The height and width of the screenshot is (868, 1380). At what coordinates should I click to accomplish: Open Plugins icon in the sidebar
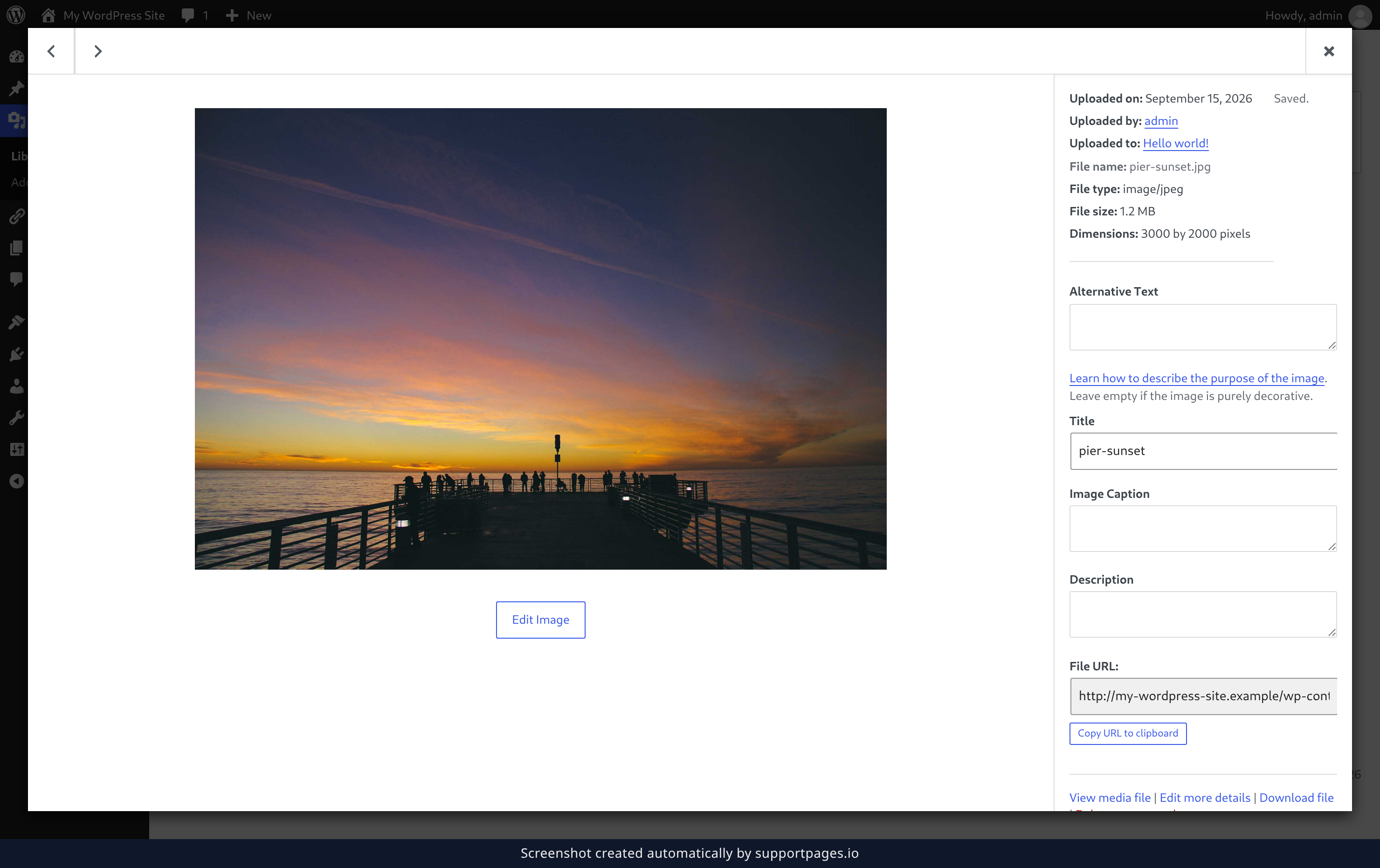[16, 354]
